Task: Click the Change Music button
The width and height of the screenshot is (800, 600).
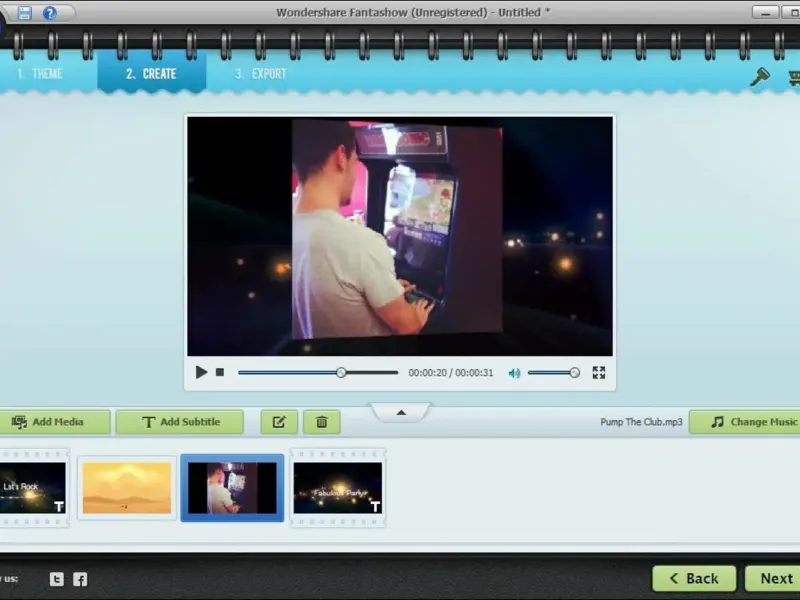Action: coord(746,422)
